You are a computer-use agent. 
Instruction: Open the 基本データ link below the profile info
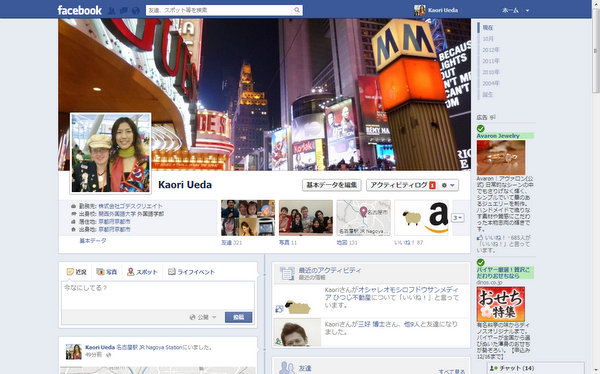[x=93, y=241]
